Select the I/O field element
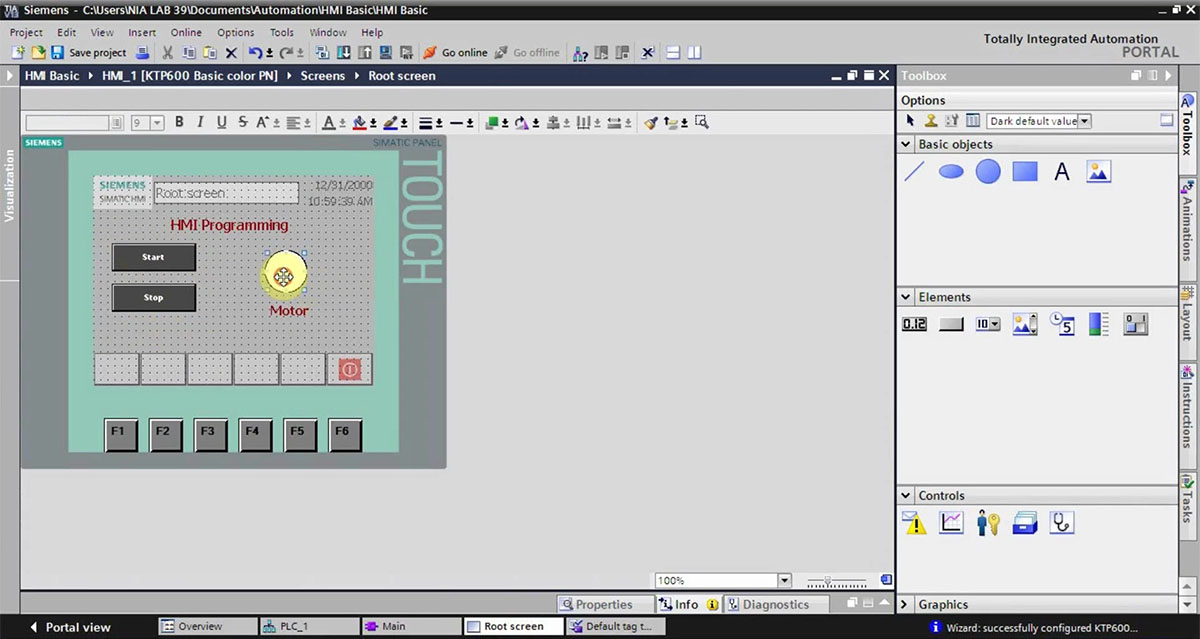The width and height of the screenshot is (1200, 639). [x=914, y=324]
